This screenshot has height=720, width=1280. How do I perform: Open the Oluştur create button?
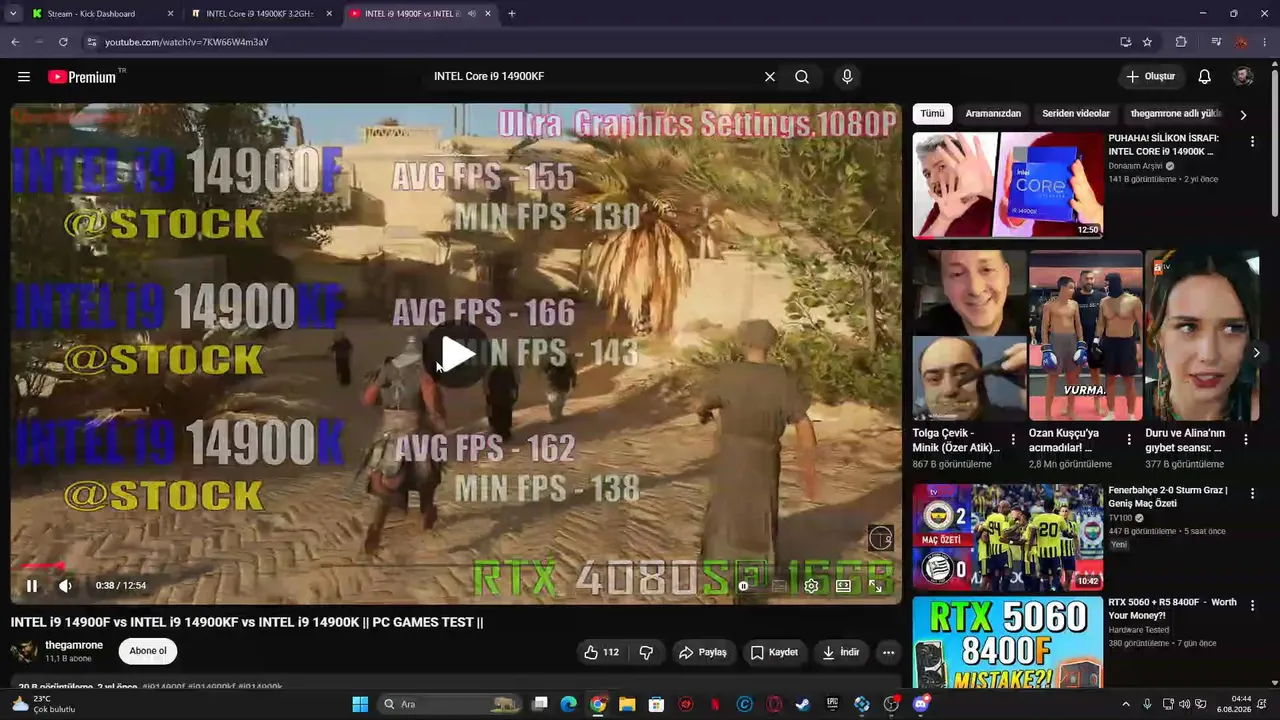1151,77
